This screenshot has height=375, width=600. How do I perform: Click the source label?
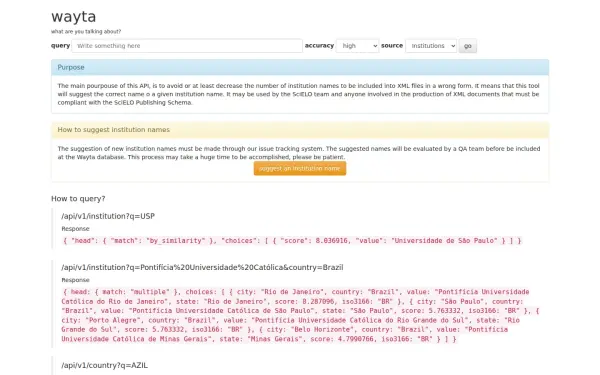click(392, 46)
